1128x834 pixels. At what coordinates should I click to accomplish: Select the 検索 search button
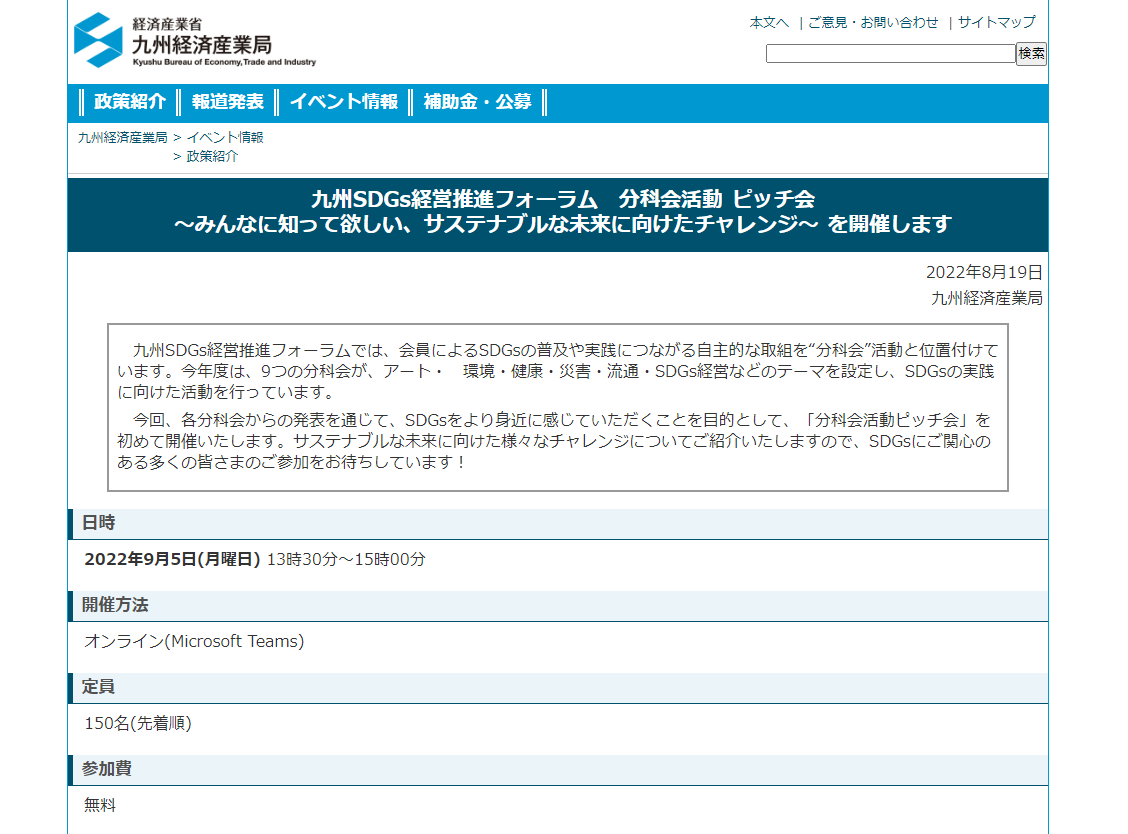coord(1030,54)
